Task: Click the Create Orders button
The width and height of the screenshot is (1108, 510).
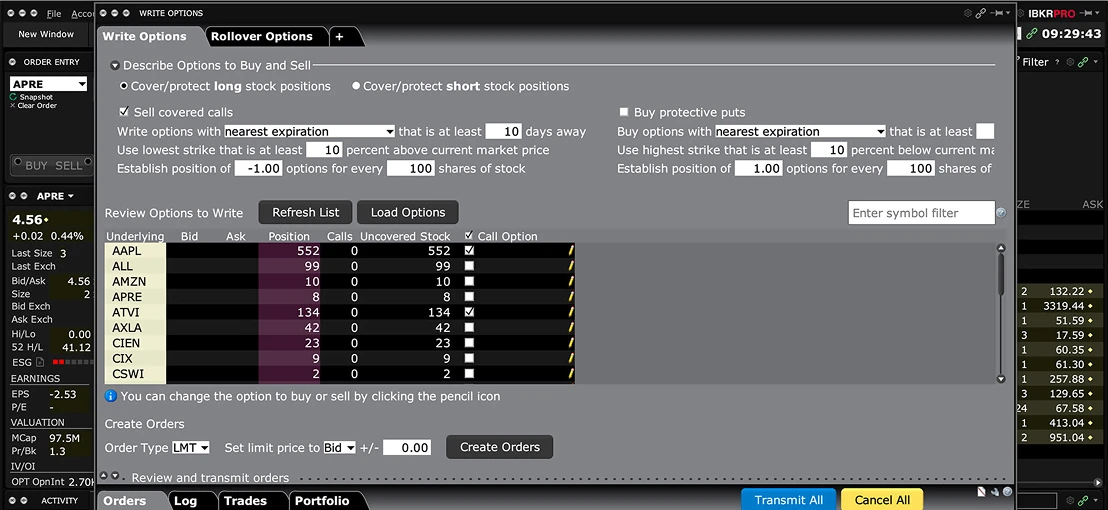Action: coord(500,447)
